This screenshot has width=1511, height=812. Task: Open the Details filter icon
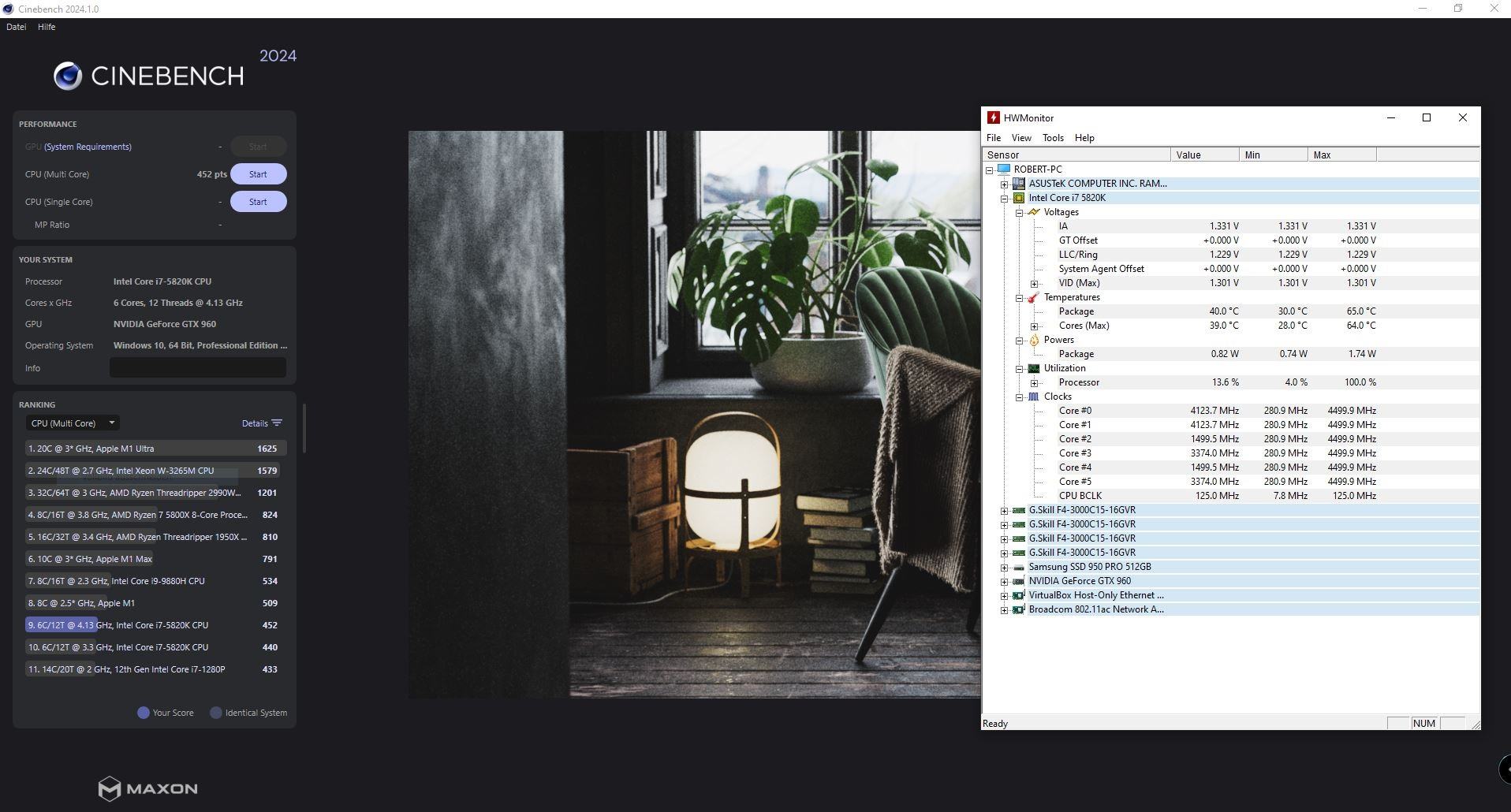[x=277, y=423]
